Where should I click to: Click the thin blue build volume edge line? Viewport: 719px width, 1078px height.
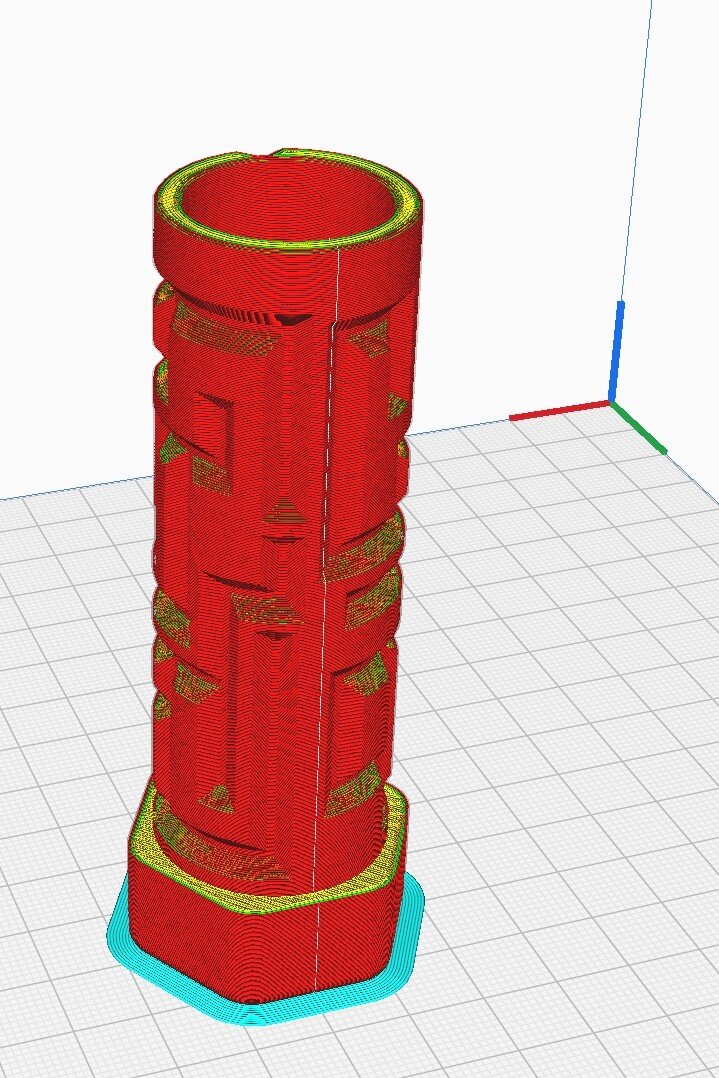(x=640, y=150)
